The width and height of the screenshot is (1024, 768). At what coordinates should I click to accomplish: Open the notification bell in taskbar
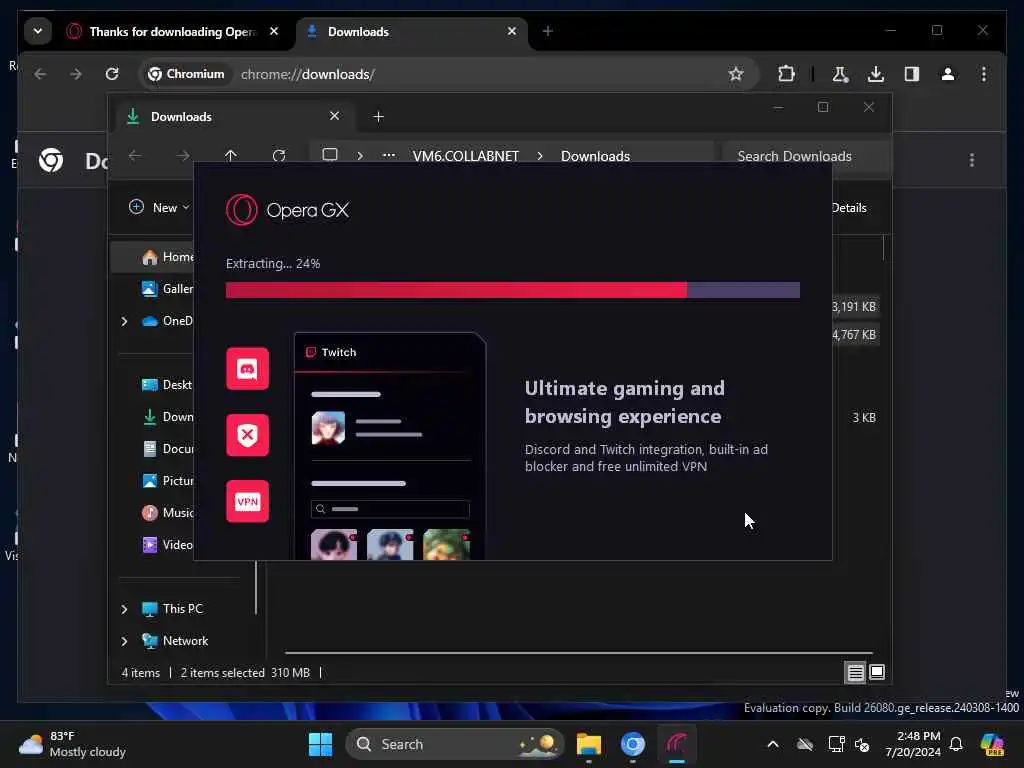click(x=956, y=744)
